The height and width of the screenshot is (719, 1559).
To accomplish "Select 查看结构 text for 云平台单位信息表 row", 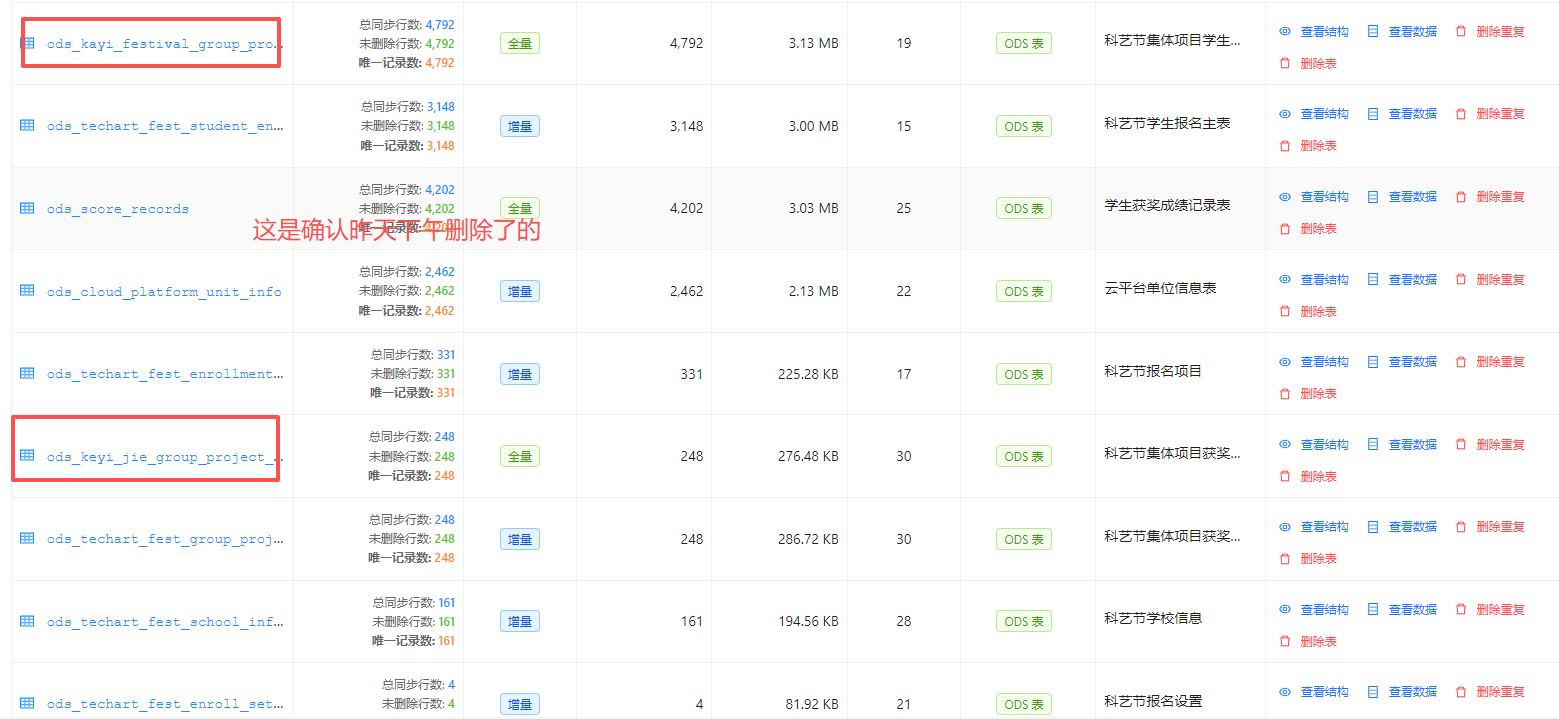I will (x=1324, y=279).
